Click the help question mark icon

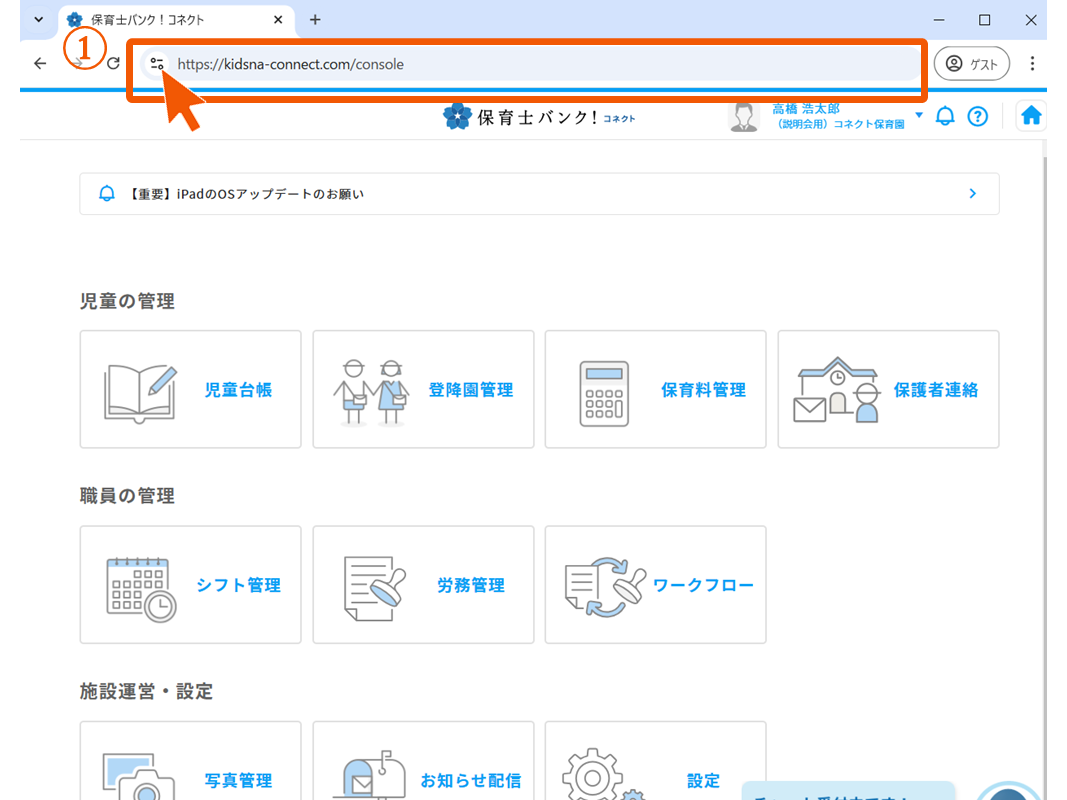977,117
